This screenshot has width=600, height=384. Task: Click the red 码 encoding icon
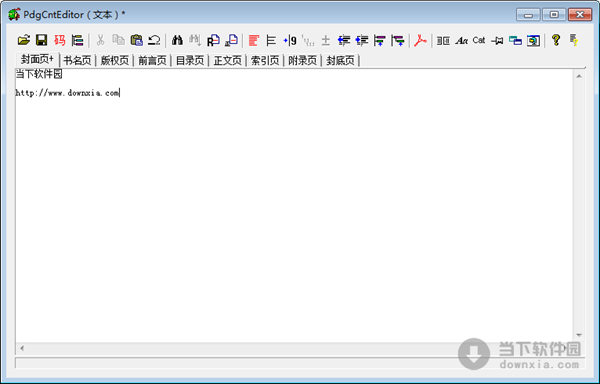coord(60,40)
